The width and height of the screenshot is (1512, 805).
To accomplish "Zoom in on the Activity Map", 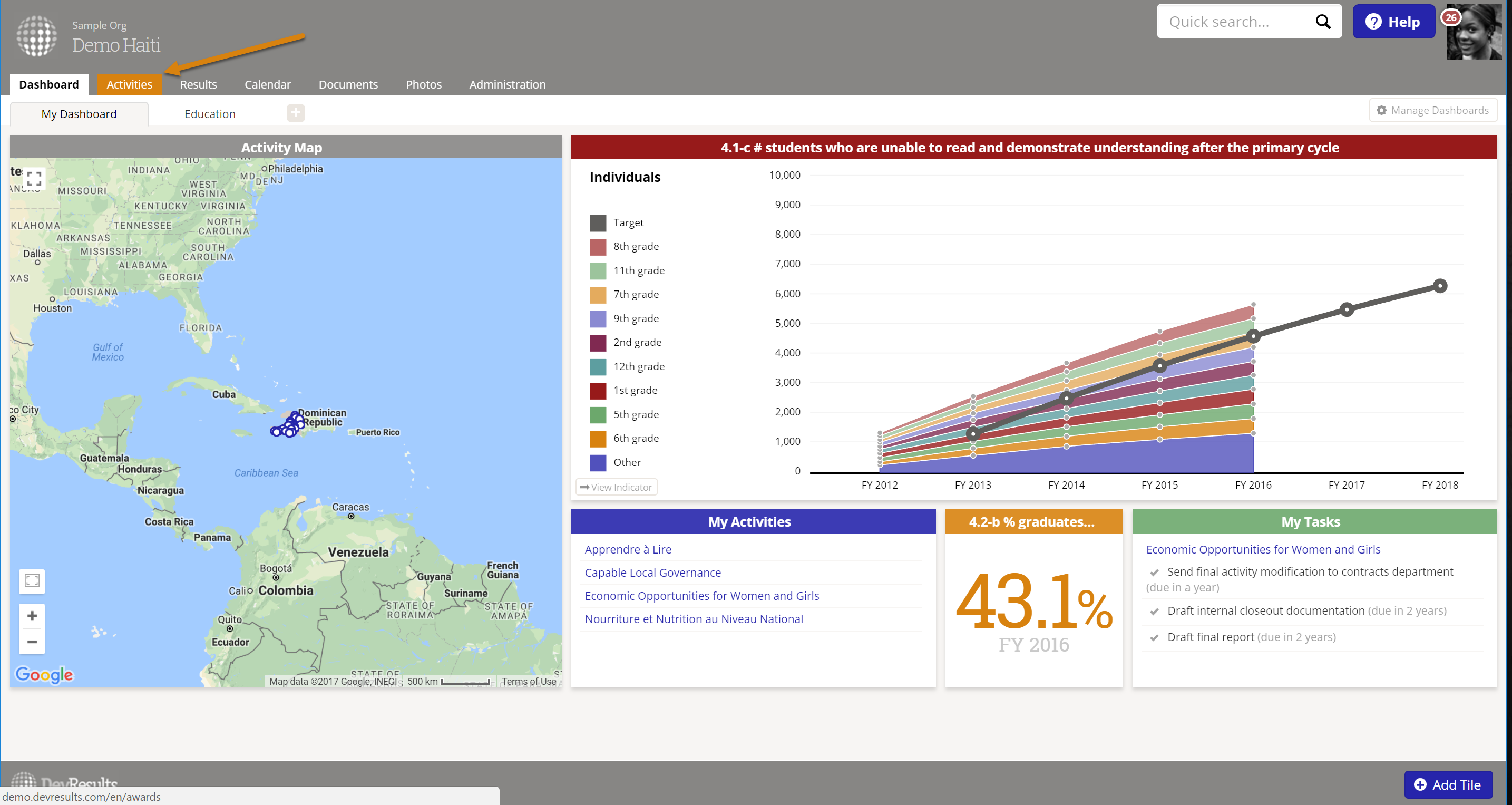I will pyautogui.click(x=32, y=615).
